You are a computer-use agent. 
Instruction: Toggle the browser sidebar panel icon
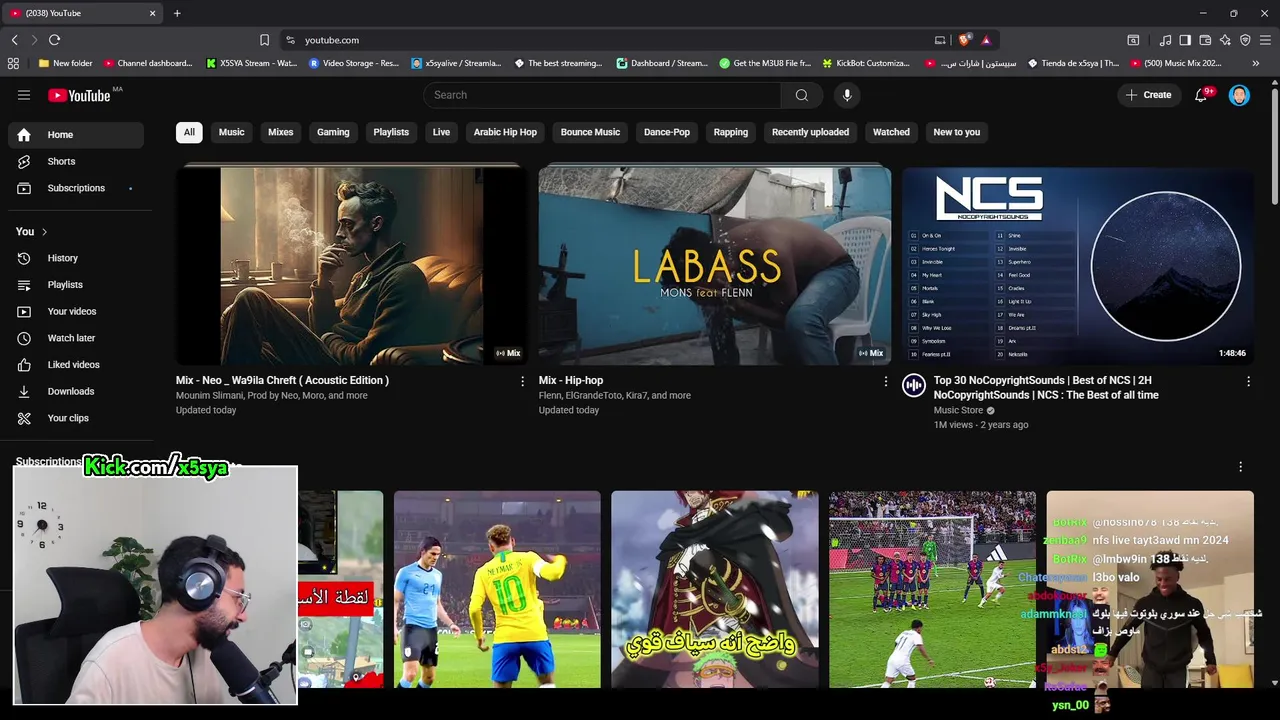coord(1185,40)
